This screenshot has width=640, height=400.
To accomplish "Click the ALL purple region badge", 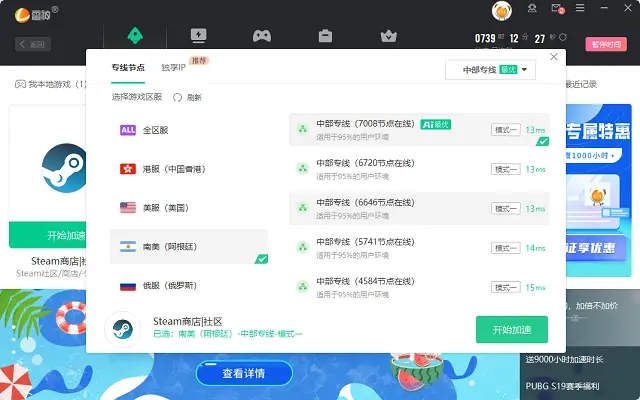I will click(x=128, y=130).
